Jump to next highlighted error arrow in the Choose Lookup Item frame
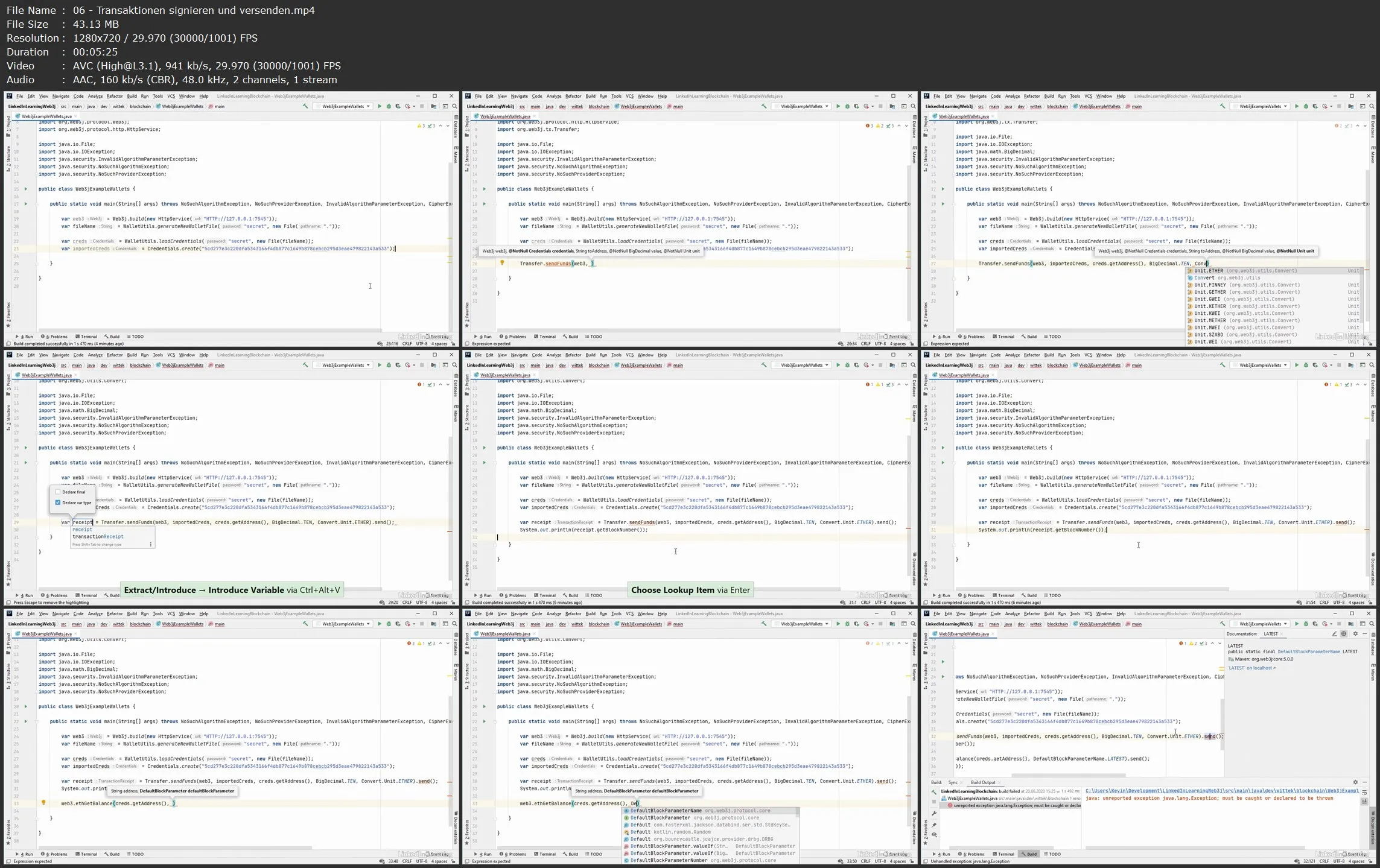Image resolution: width=1380 pixels, height=868 pixels. (x=906, y=385)
